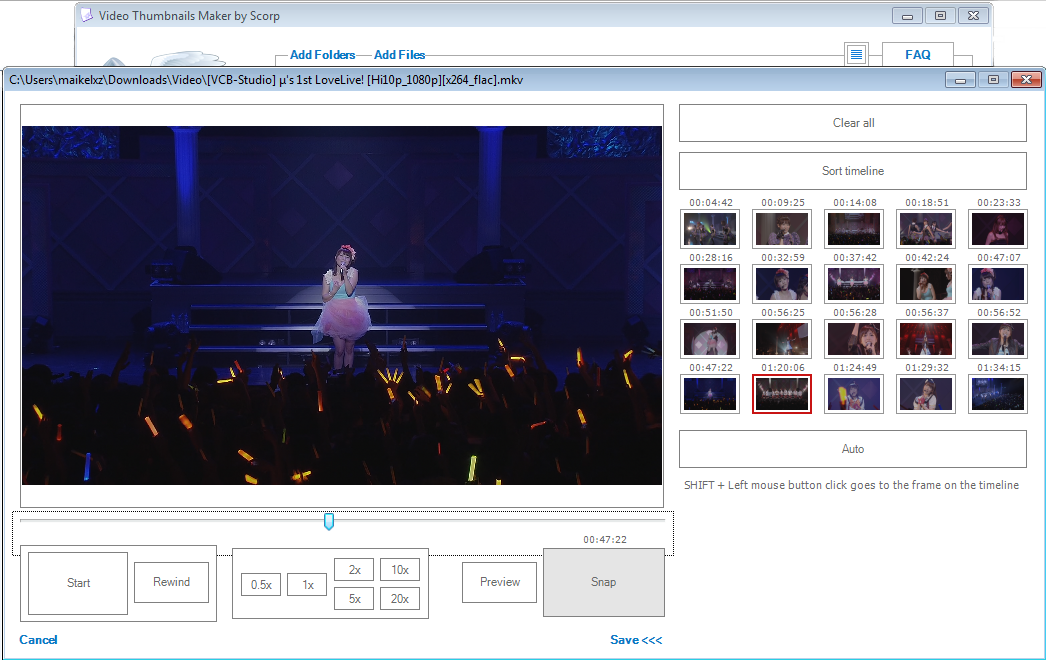Click the app icon in Video Thumbnails Maker title
Viewport: 1046px width, 660px height.
pos(87,15)
